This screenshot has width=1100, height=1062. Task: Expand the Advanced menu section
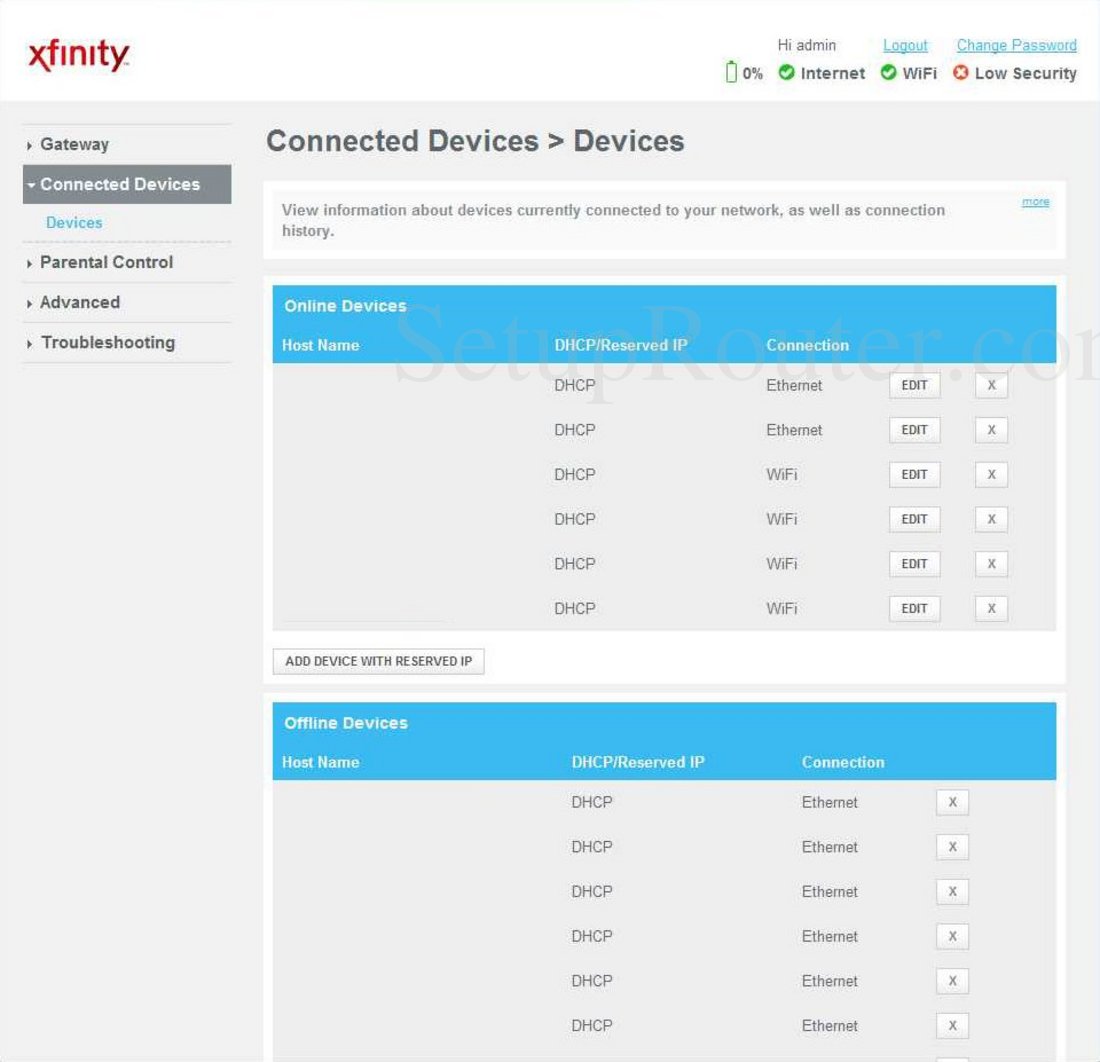pos(79,302)
